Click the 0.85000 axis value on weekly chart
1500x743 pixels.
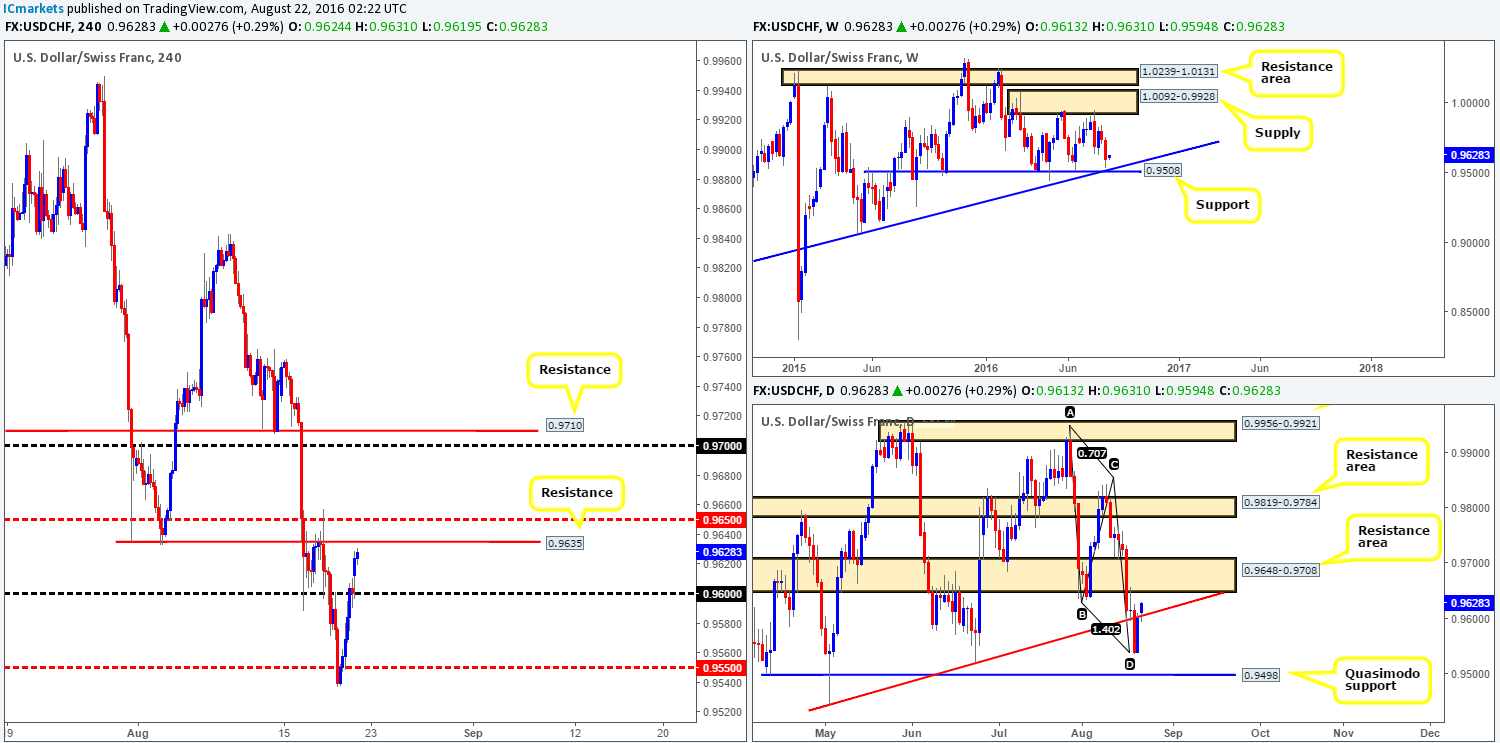coord(1469,312)
